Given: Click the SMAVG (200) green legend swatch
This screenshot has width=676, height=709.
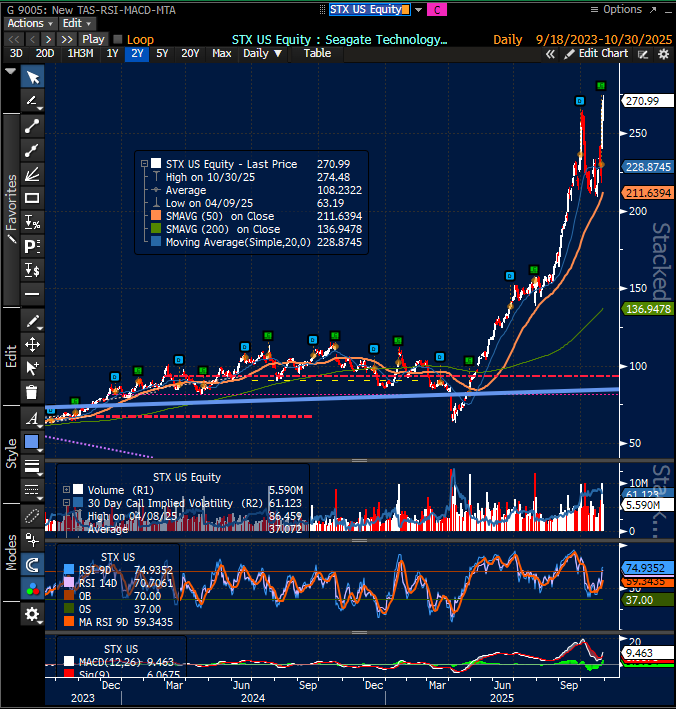Looking at the screenshot, I should [156, 229].
